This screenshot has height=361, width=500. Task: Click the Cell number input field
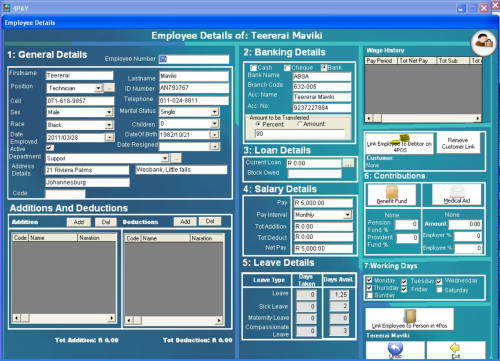[x=80, y=101]
